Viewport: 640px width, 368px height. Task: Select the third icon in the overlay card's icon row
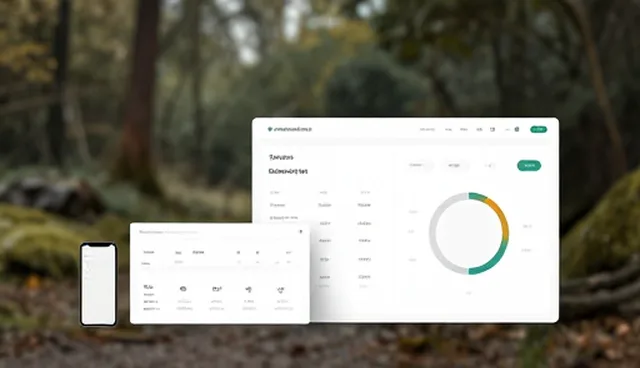click(248, 289)
